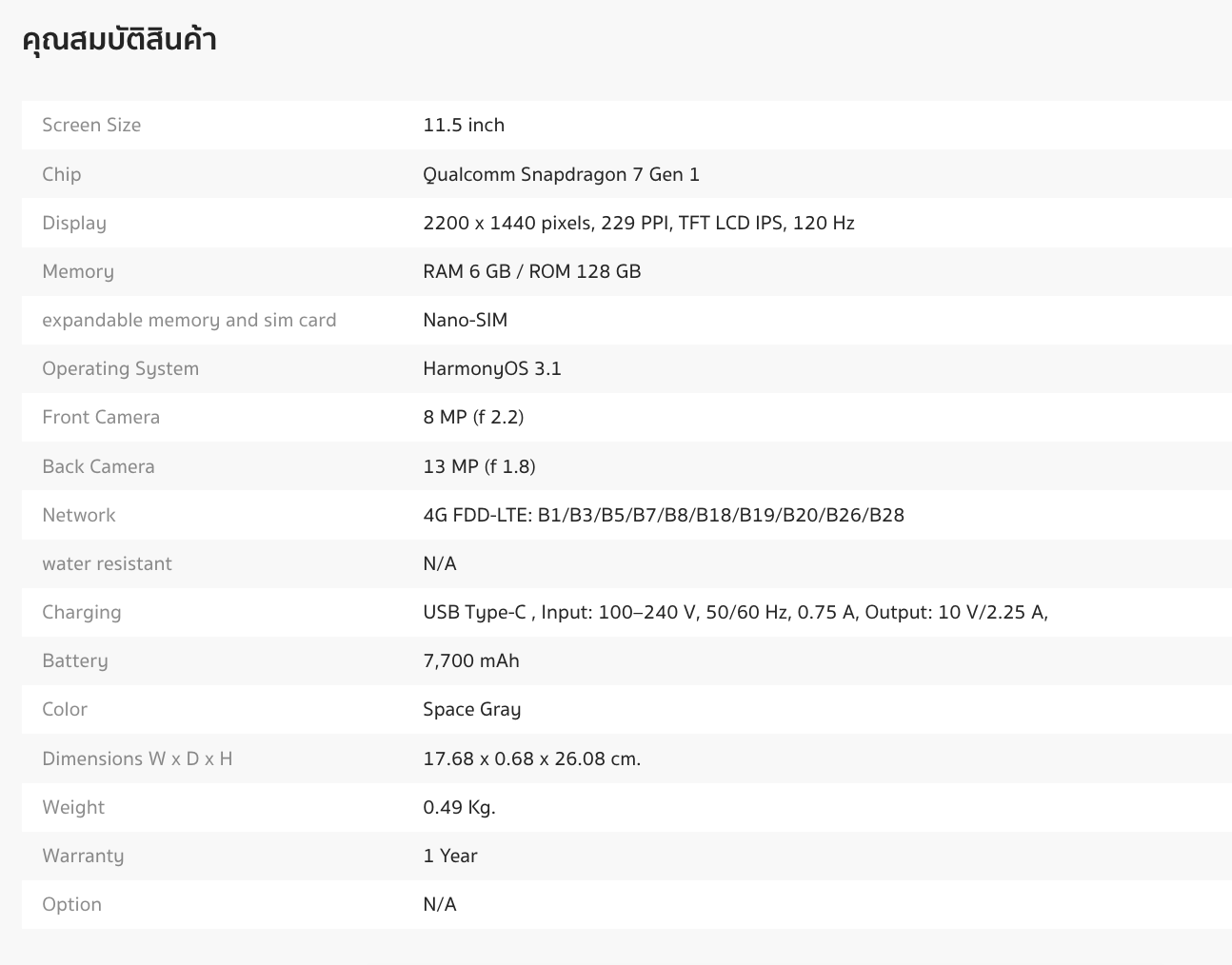Viewport: 1232px width, 965px height.
Task: Click the 1 Year warranty value
Action: coord(449,856)
